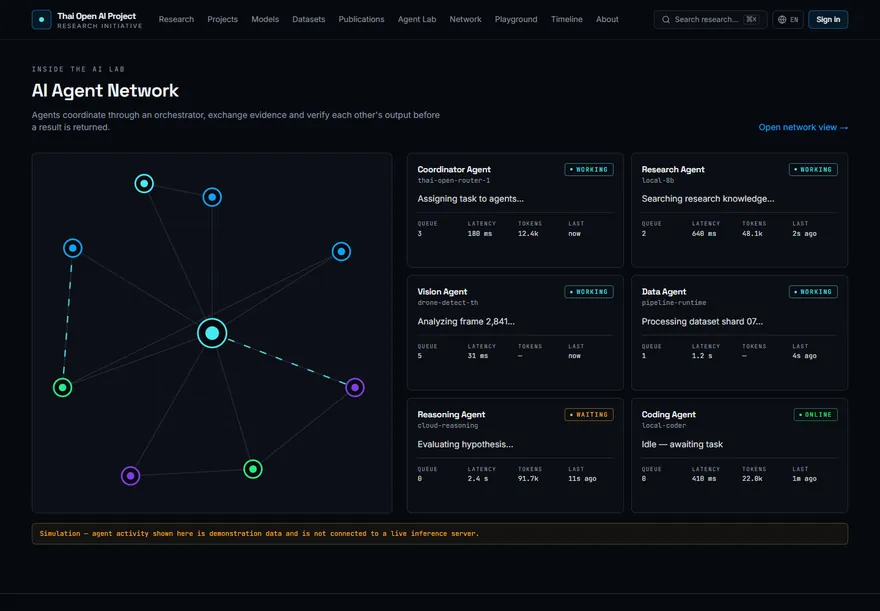Click the globe language icon

(782, 20)
